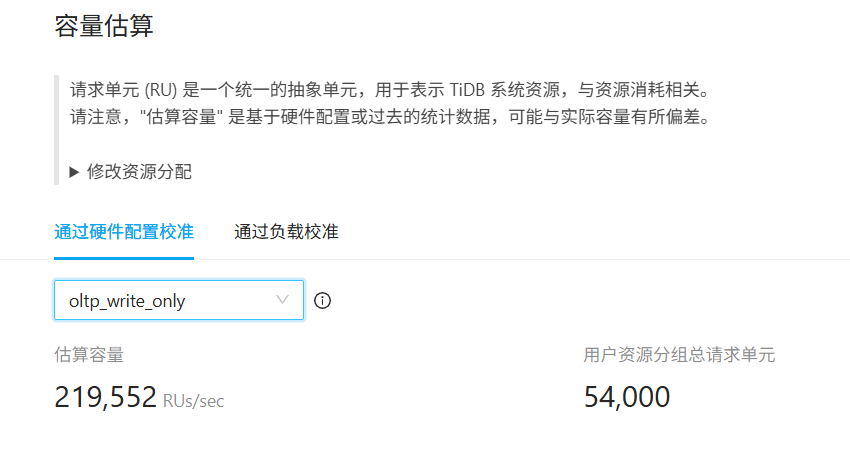Viewport: 850px width, 472px height.
Task: Click the 修改资源分配 label text
Action: coord(139,172)
